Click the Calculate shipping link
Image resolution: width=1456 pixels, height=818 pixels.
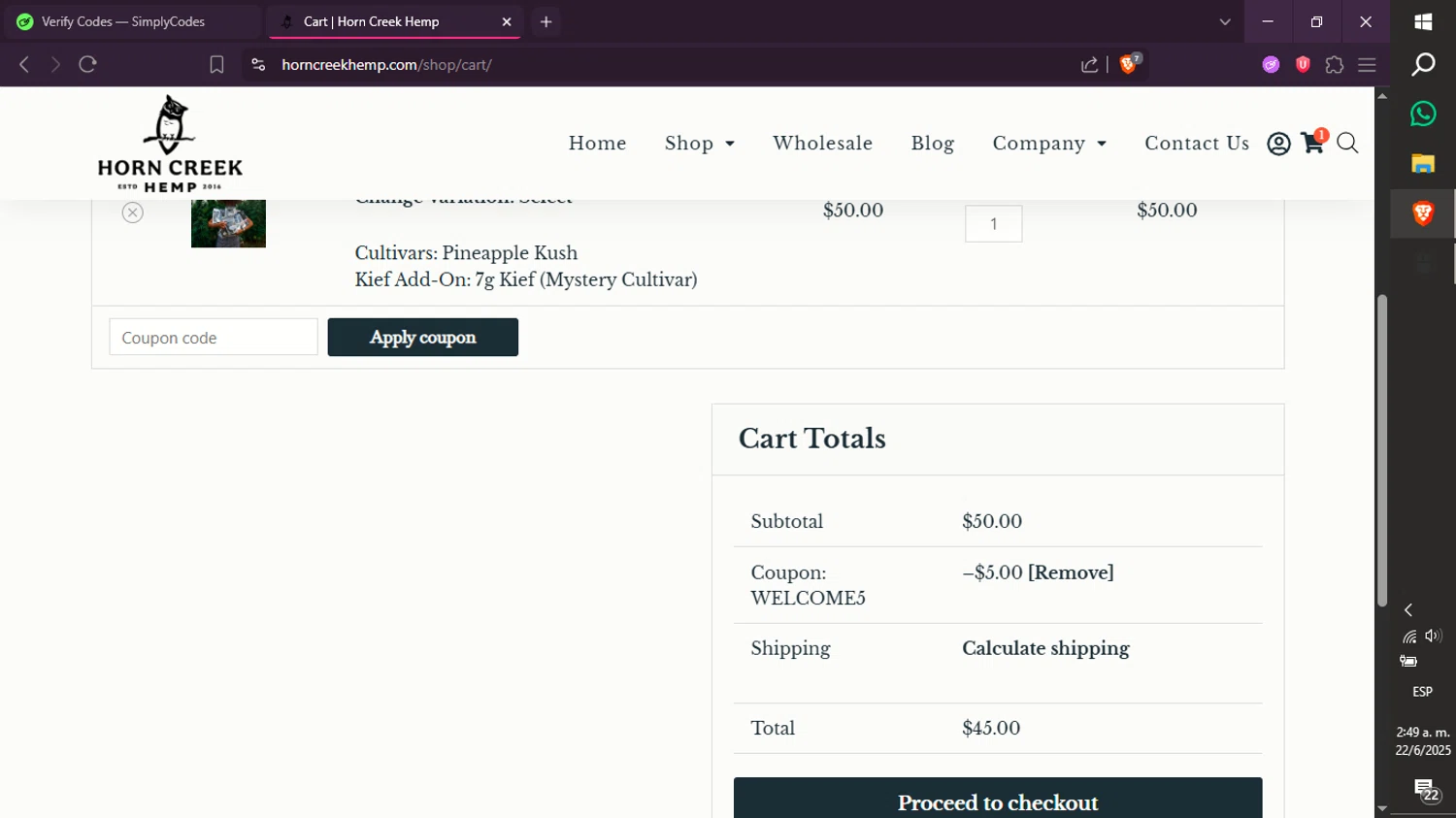1045,648
